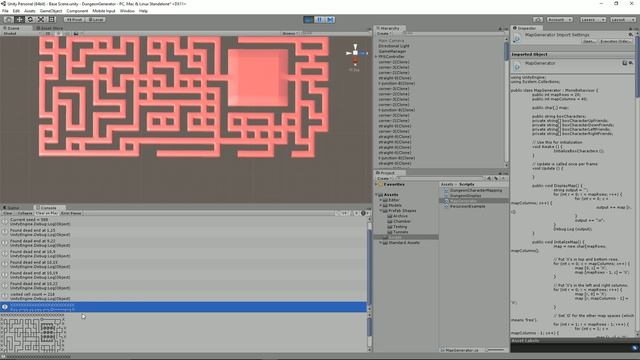Click info icon of 'Current seed' log

point(4,221)
